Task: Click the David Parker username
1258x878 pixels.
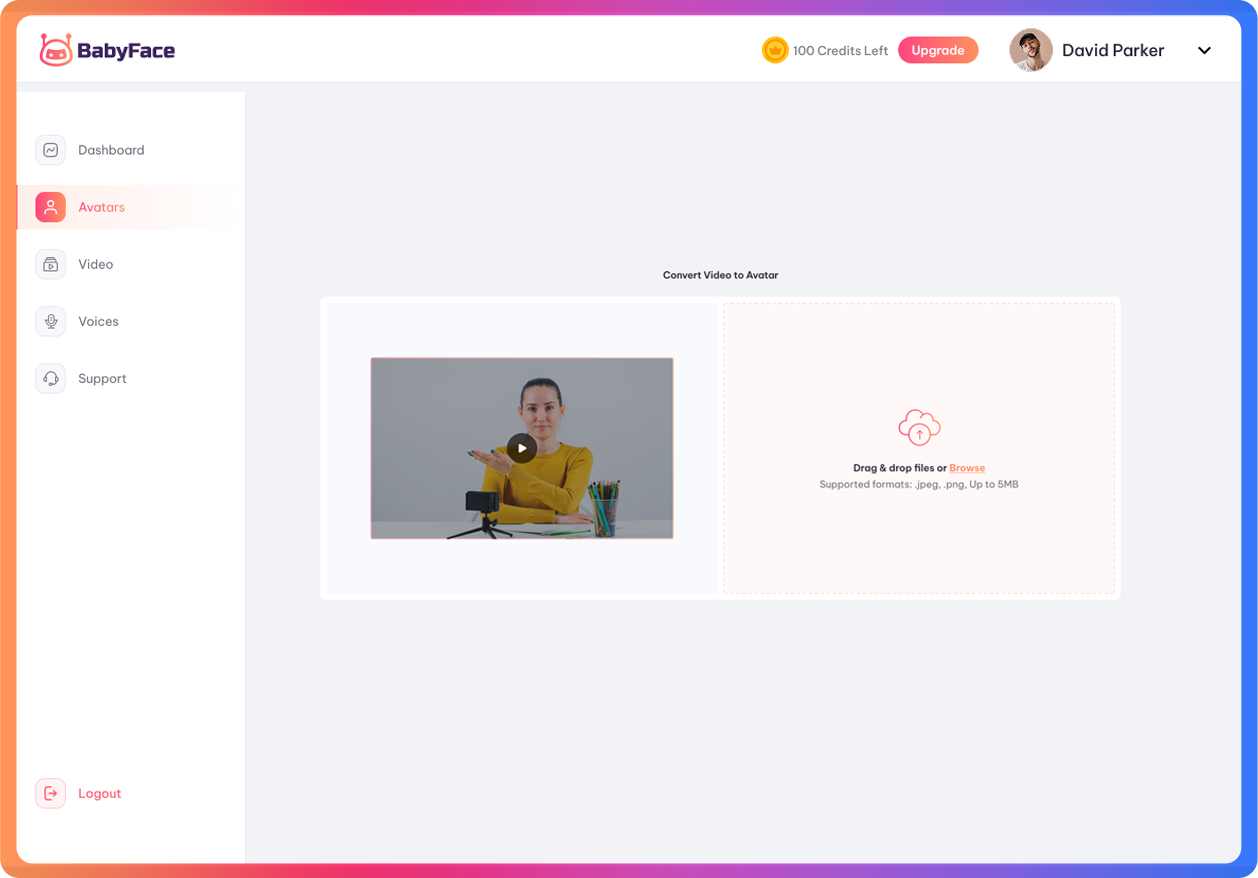Action: (x=1113, y=50)
